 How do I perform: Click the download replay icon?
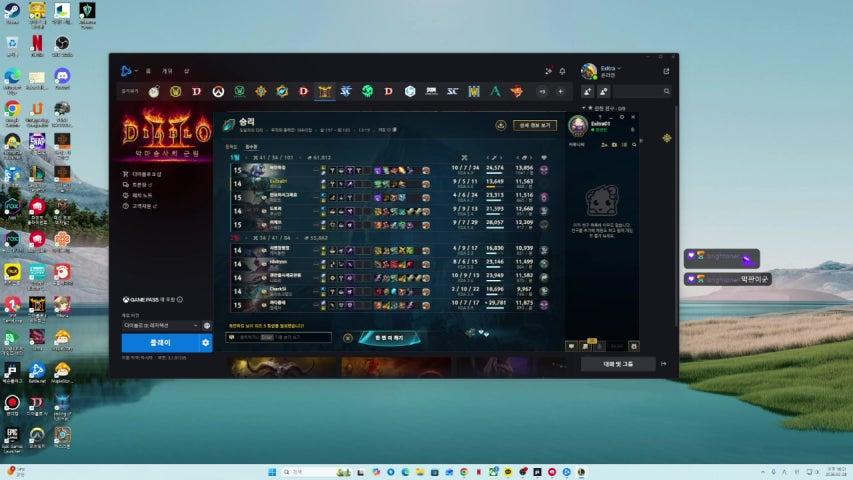coord(500,125)
